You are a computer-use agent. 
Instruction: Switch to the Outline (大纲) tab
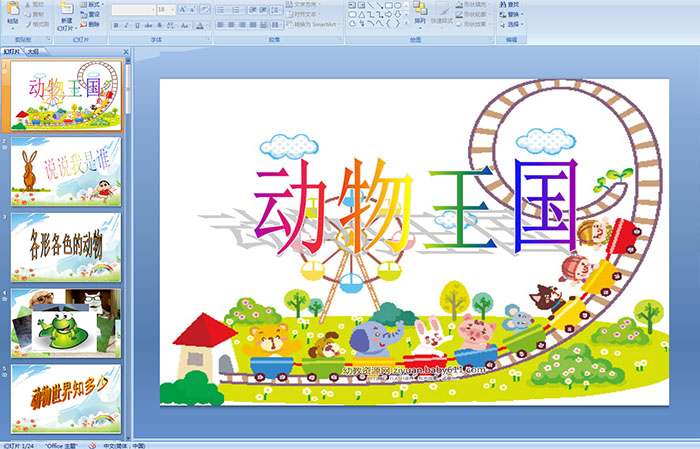[33, 51]
